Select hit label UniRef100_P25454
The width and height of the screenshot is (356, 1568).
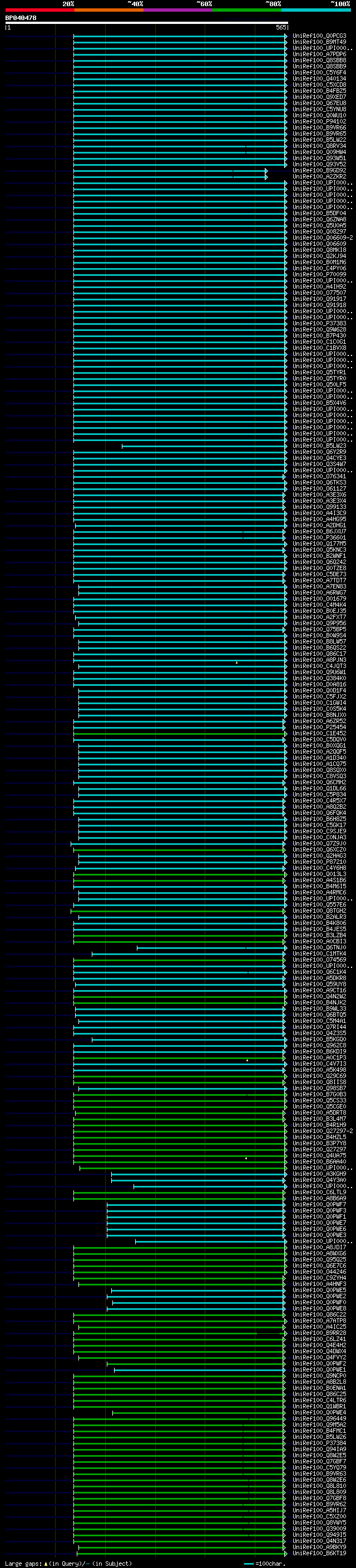(319, 728)
